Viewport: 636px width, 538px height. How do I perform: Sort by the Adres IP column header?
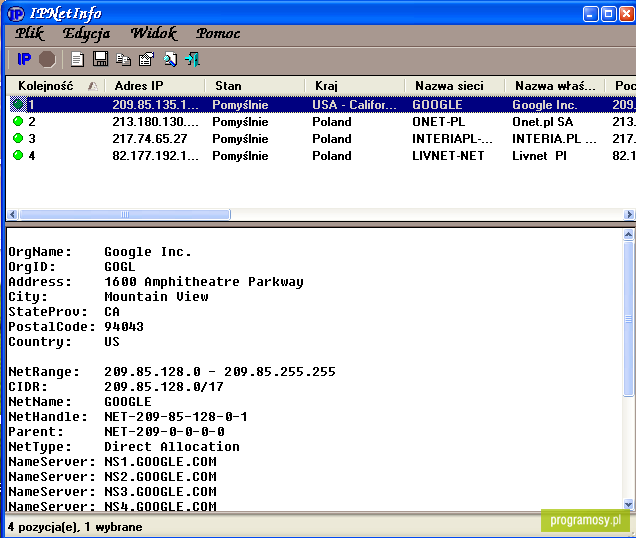[x=155, y=86]
